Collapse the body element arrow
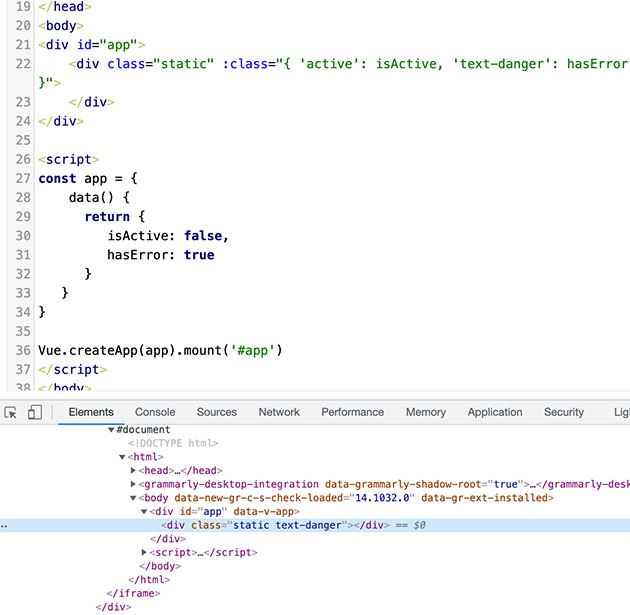Image resolution: width=630 pixels, height=615 pixels. pos(133,498)
